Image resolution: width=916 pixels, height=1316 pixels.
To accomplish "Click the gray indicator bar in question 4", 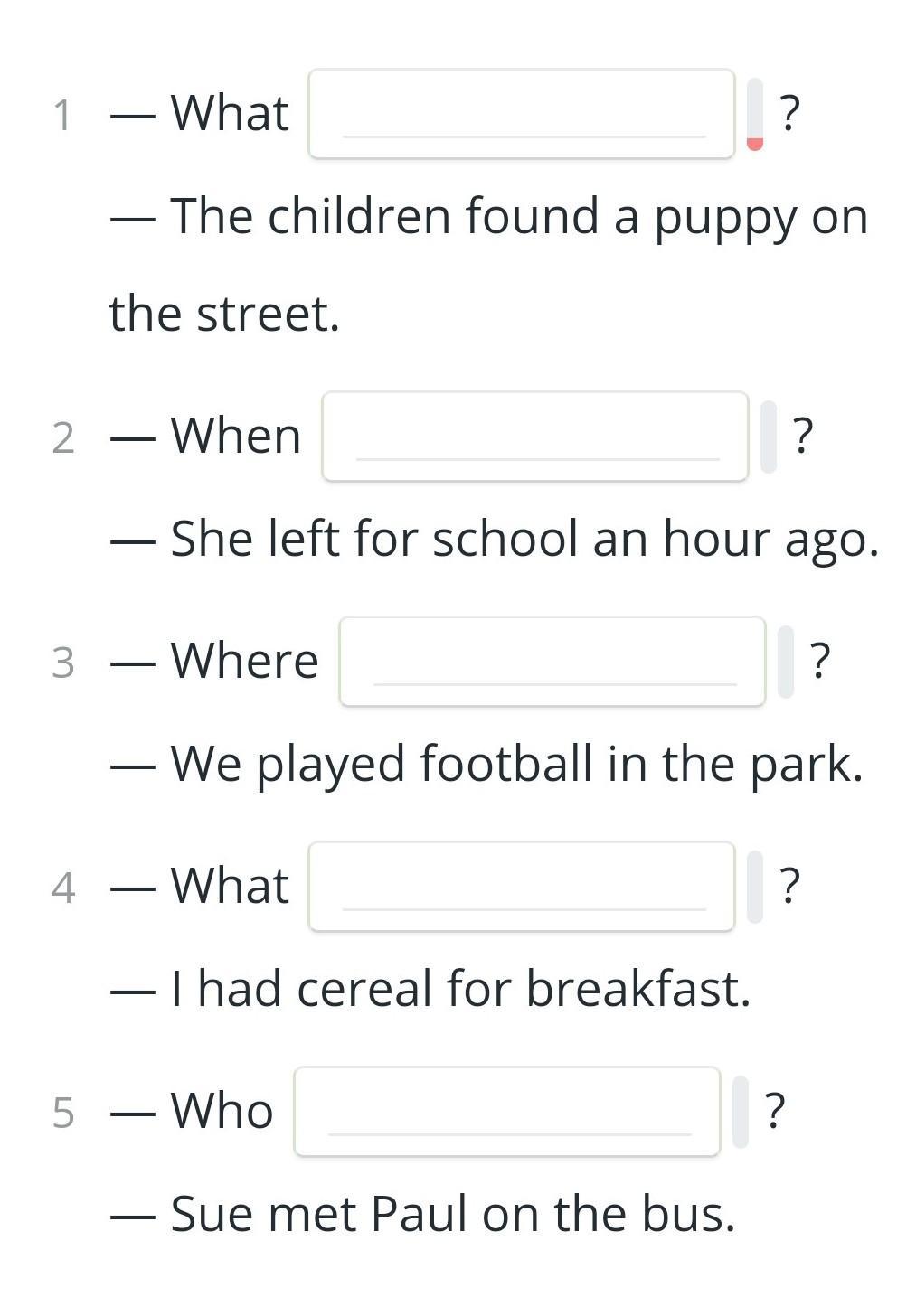I will [755, 887].
